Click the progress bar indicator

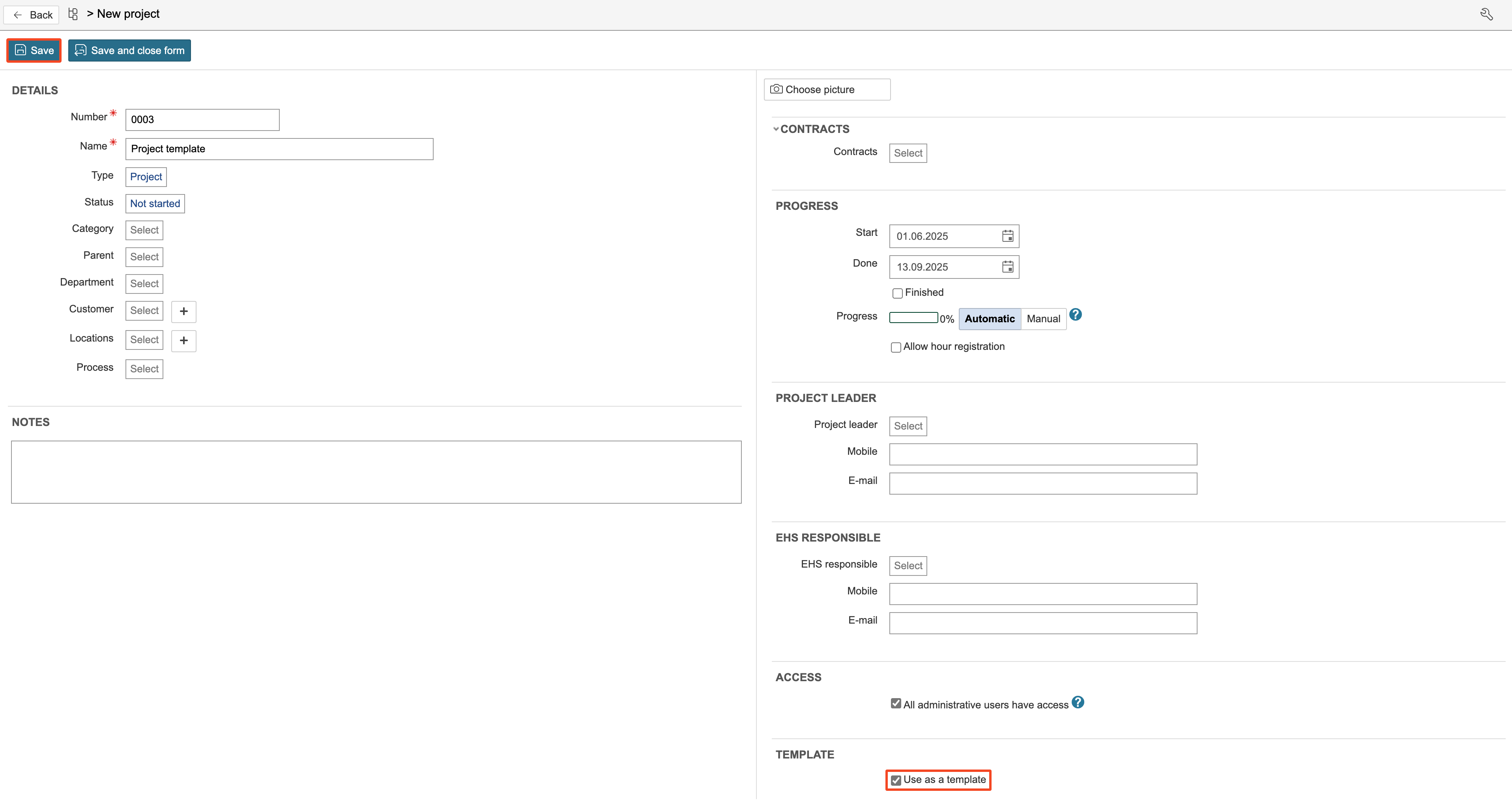[x=913, y=318]
